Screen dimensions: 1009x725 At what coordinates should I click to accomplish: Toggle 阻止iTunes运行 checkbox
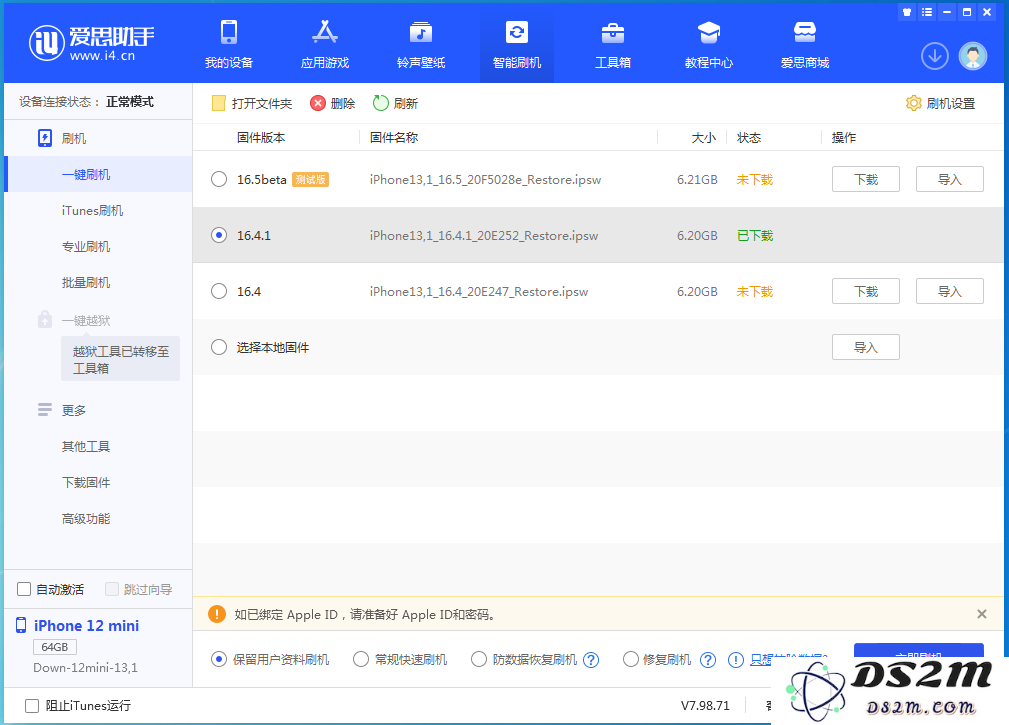click(32, 706)
